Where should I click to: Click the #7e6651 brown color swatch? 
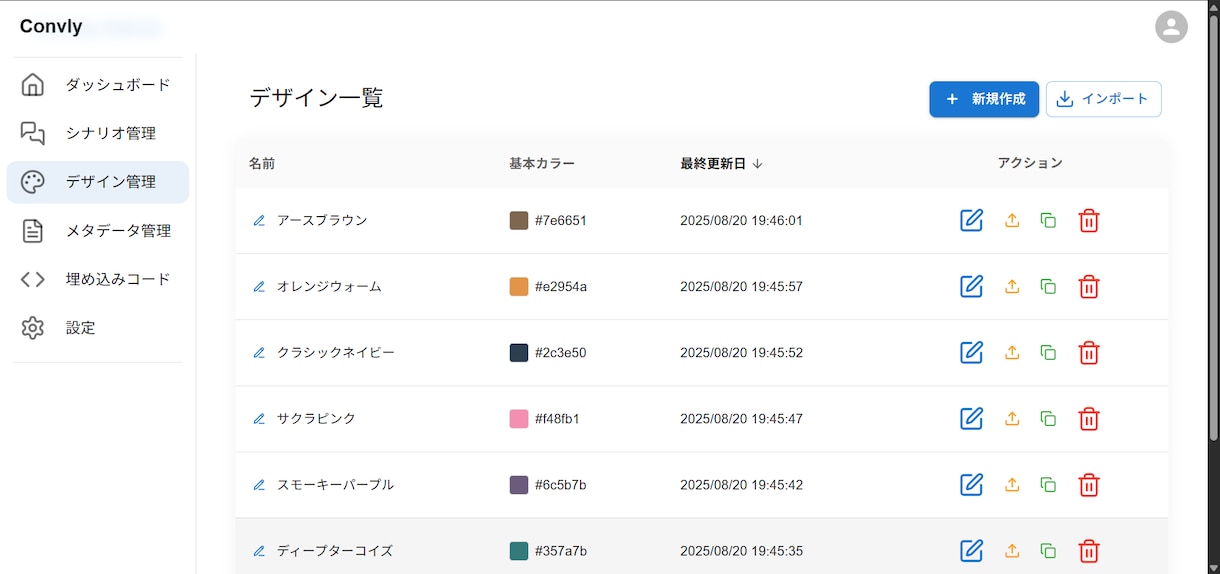point(519,220)
